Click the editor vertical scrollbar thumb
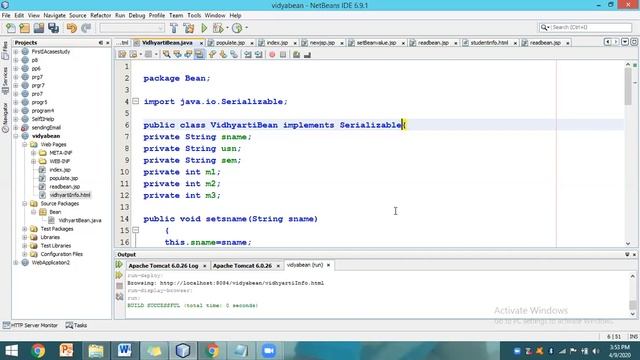This screenshot has height=360, width=640. [x=628, y=87]
